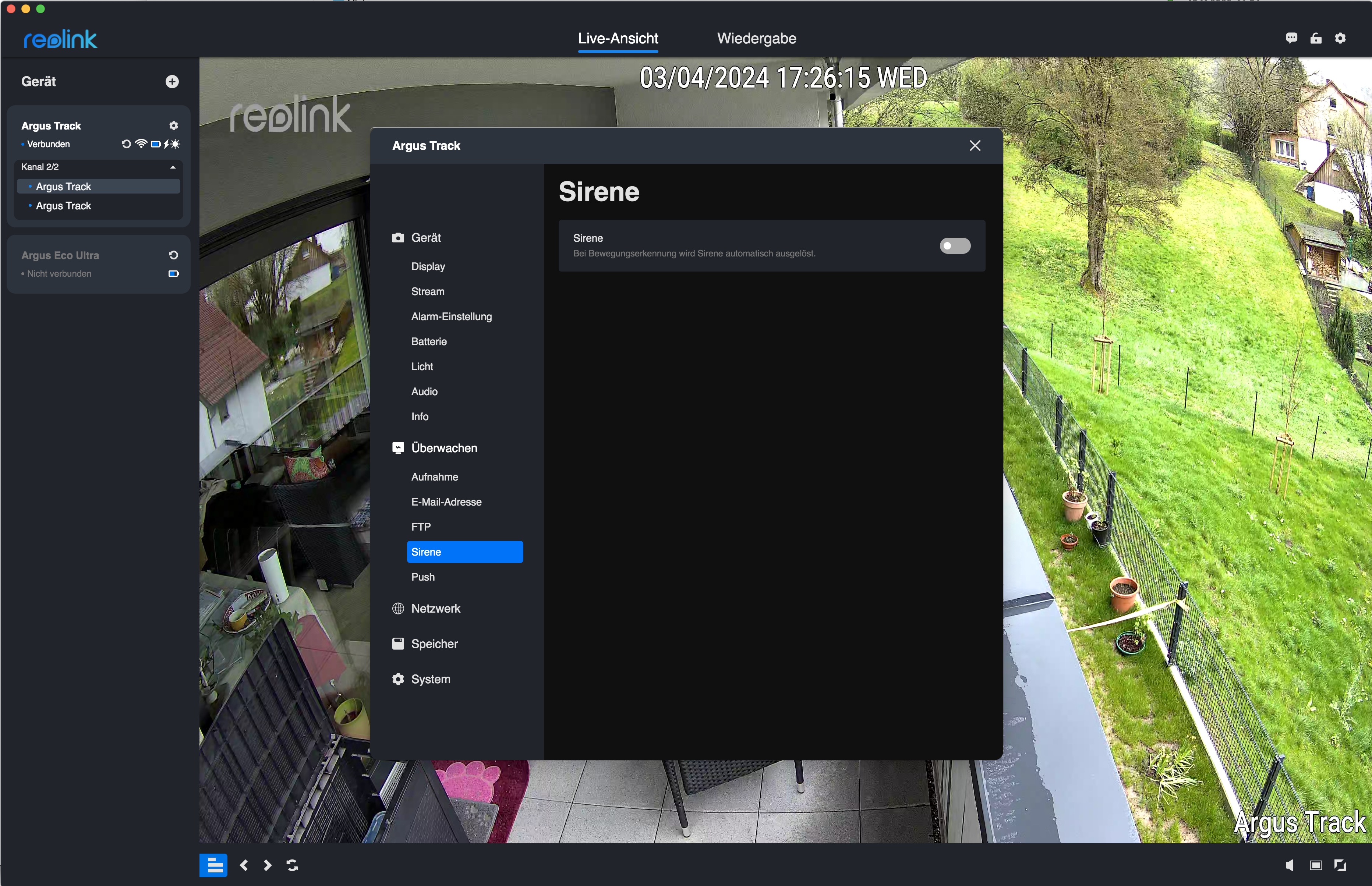Open the Push settings menu item
1372x886 pixels.
tap(422, 577)
